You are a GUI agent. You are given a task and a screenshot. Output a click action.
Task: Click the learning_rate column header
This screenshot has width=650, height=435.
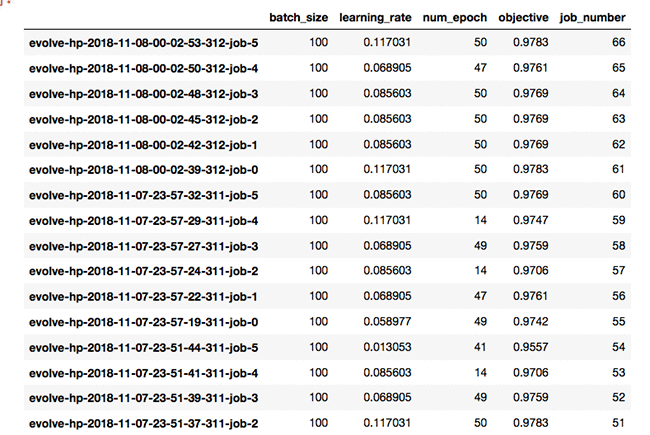click(375, 17)
